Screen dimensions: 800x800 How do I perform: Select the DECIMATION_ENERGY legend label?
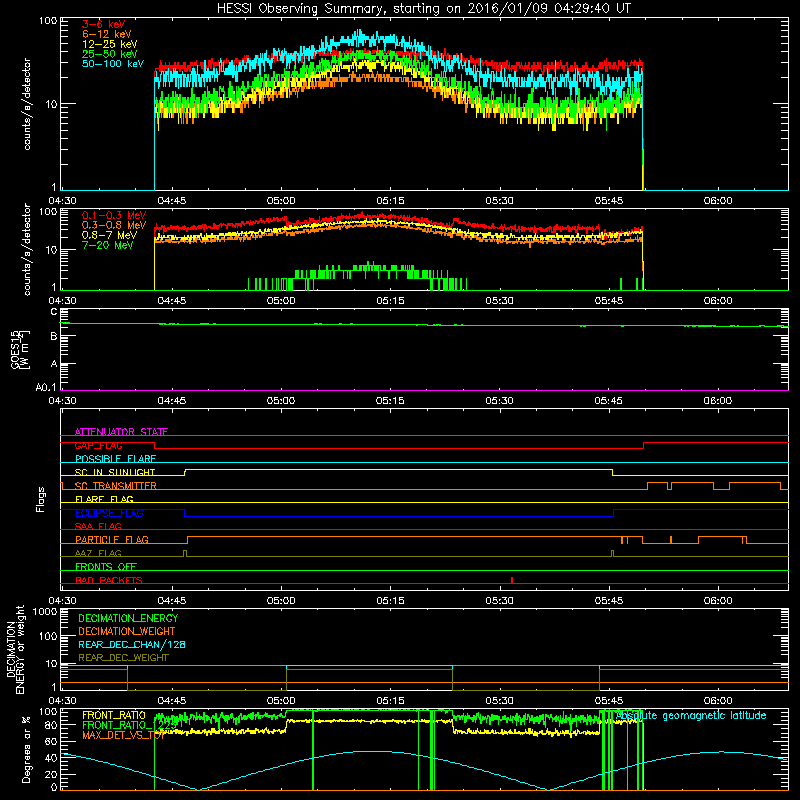click(128, 618)
